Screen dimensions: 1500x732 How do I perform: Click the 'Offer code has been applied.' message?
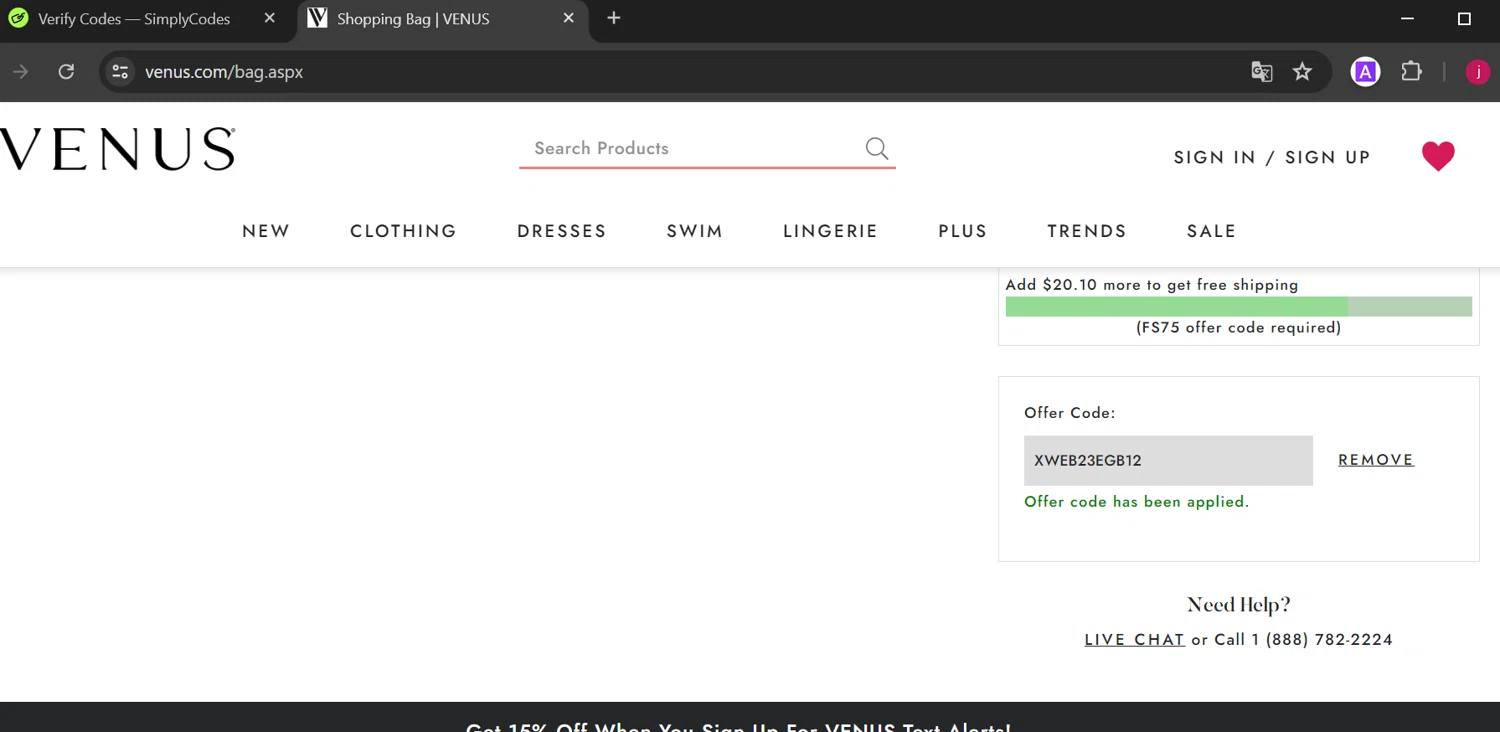coord(1137,502)
